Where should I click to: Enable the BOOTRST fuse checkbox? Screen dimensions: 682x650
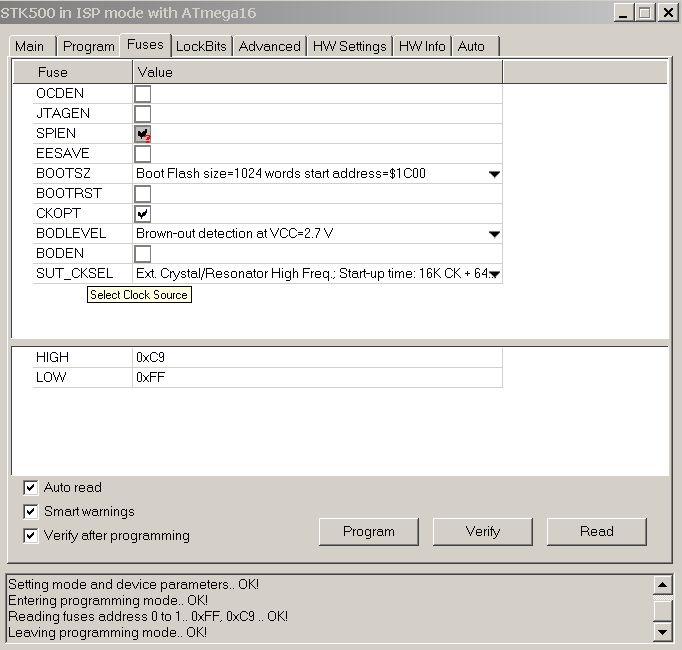pyautogui.click(x=143, y=194)
